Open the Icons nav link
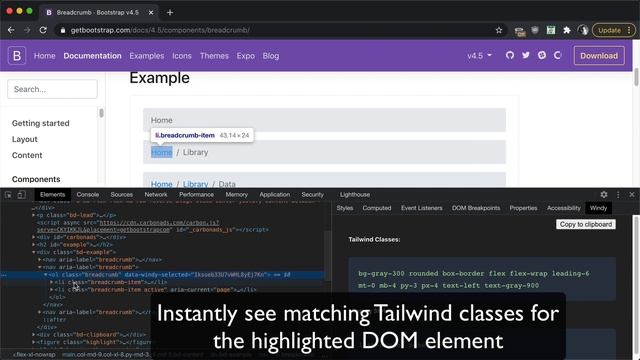Viewport: 640px width, 360px height. coord(182,56)
